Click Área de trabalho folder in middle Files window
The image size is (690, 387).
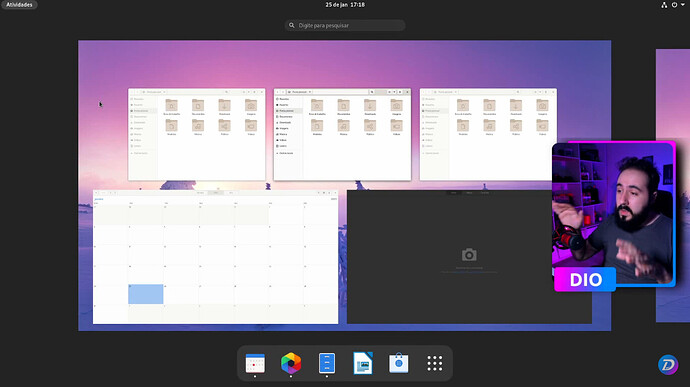pos(317,107)
